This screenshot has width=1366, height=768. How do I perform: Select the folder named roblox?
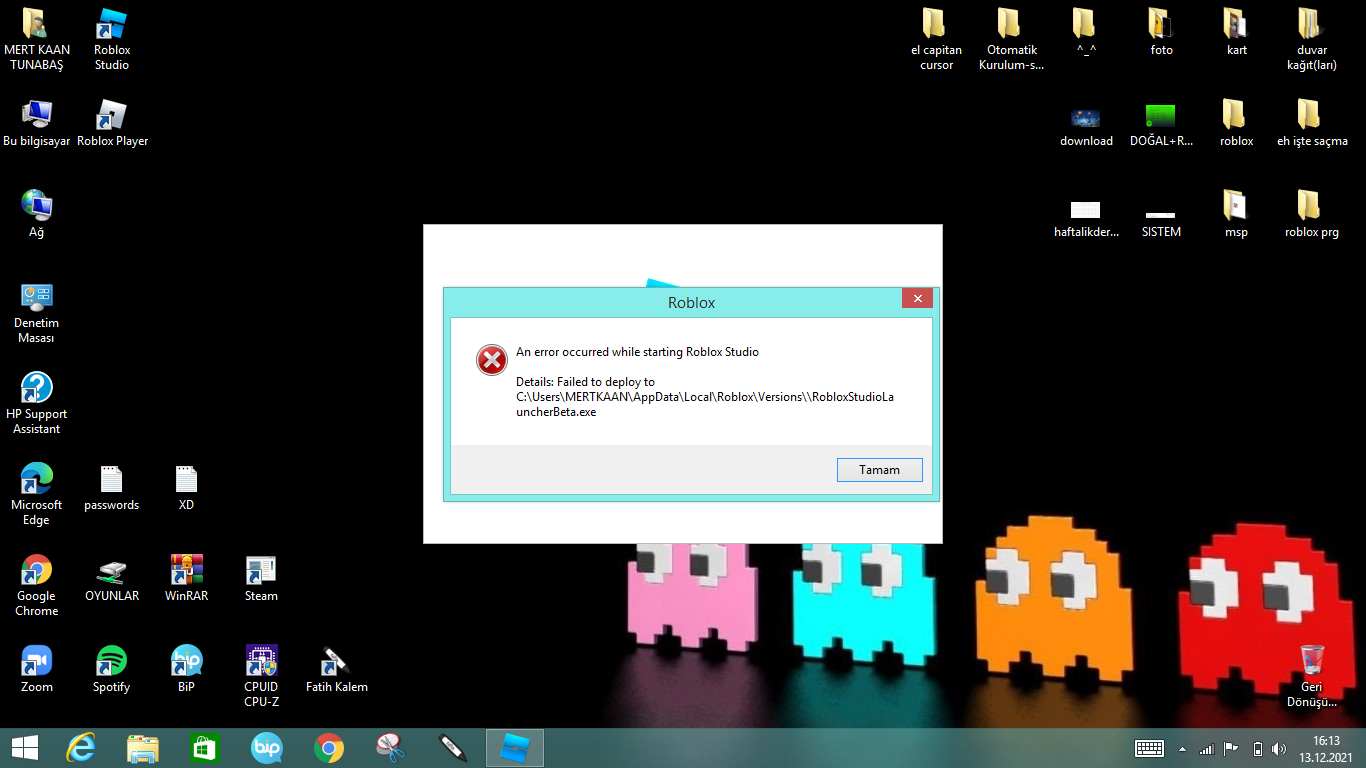(x=1236, y=124)
